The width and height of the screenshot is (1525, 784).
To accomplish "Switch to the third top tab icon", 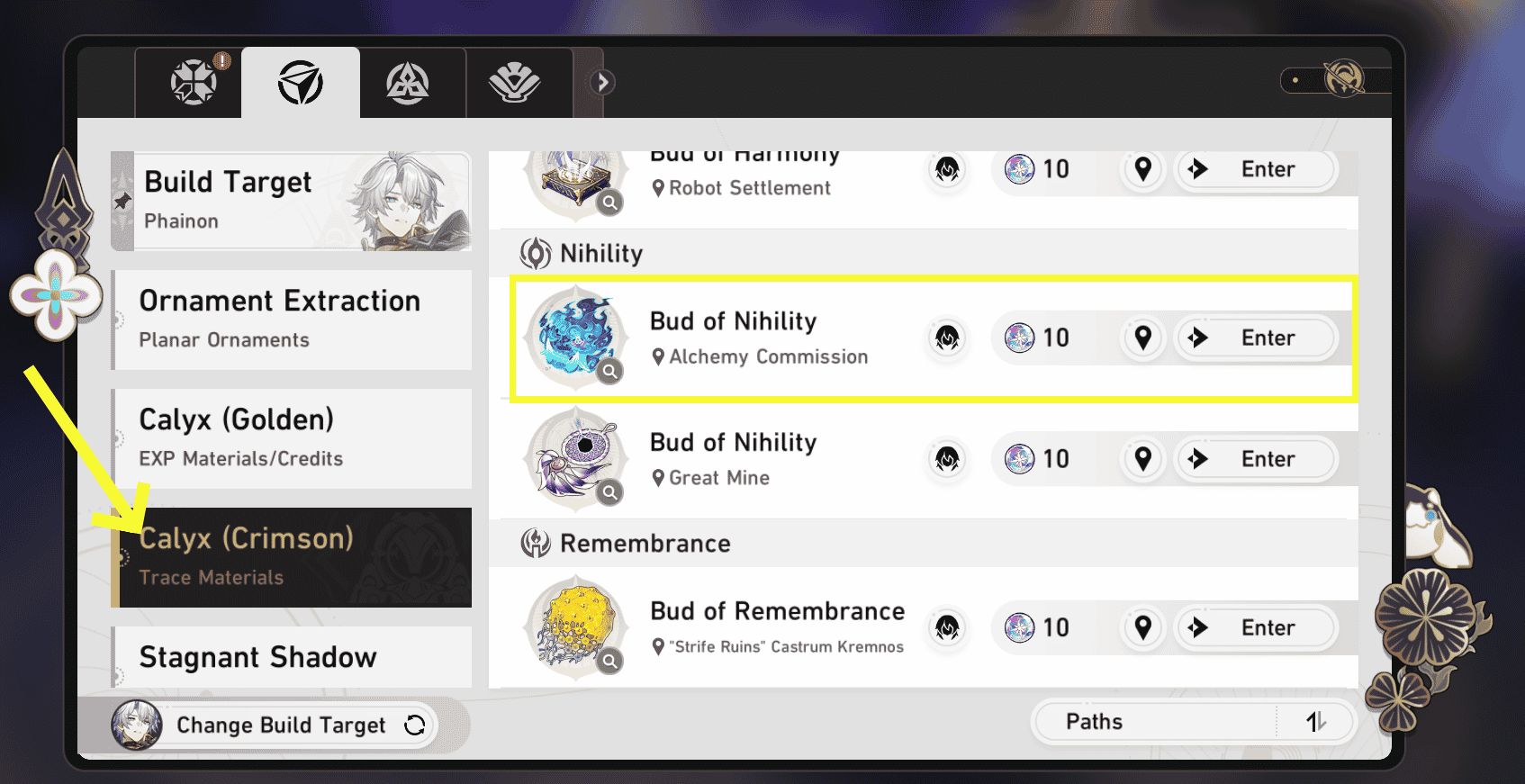I will (407, 84).
